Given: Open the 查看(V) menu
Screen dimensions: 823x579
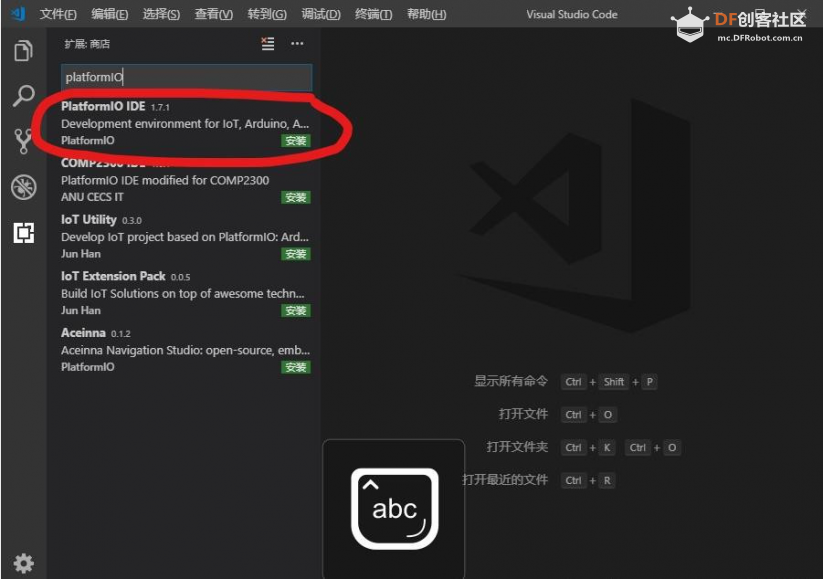Looking at the screenshot, I should [x=214, y=14].
